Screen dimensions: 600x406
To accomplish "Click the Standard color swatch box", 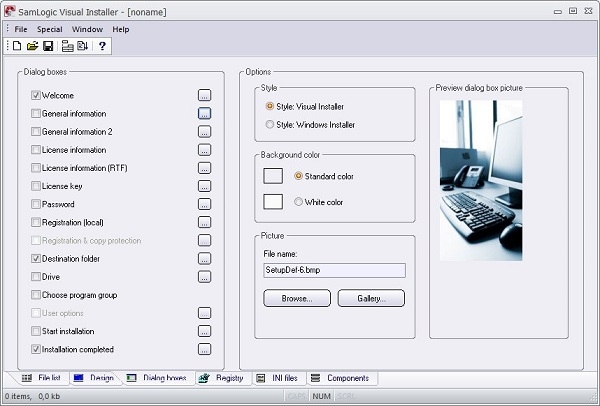I will click(x=273, y=176).
